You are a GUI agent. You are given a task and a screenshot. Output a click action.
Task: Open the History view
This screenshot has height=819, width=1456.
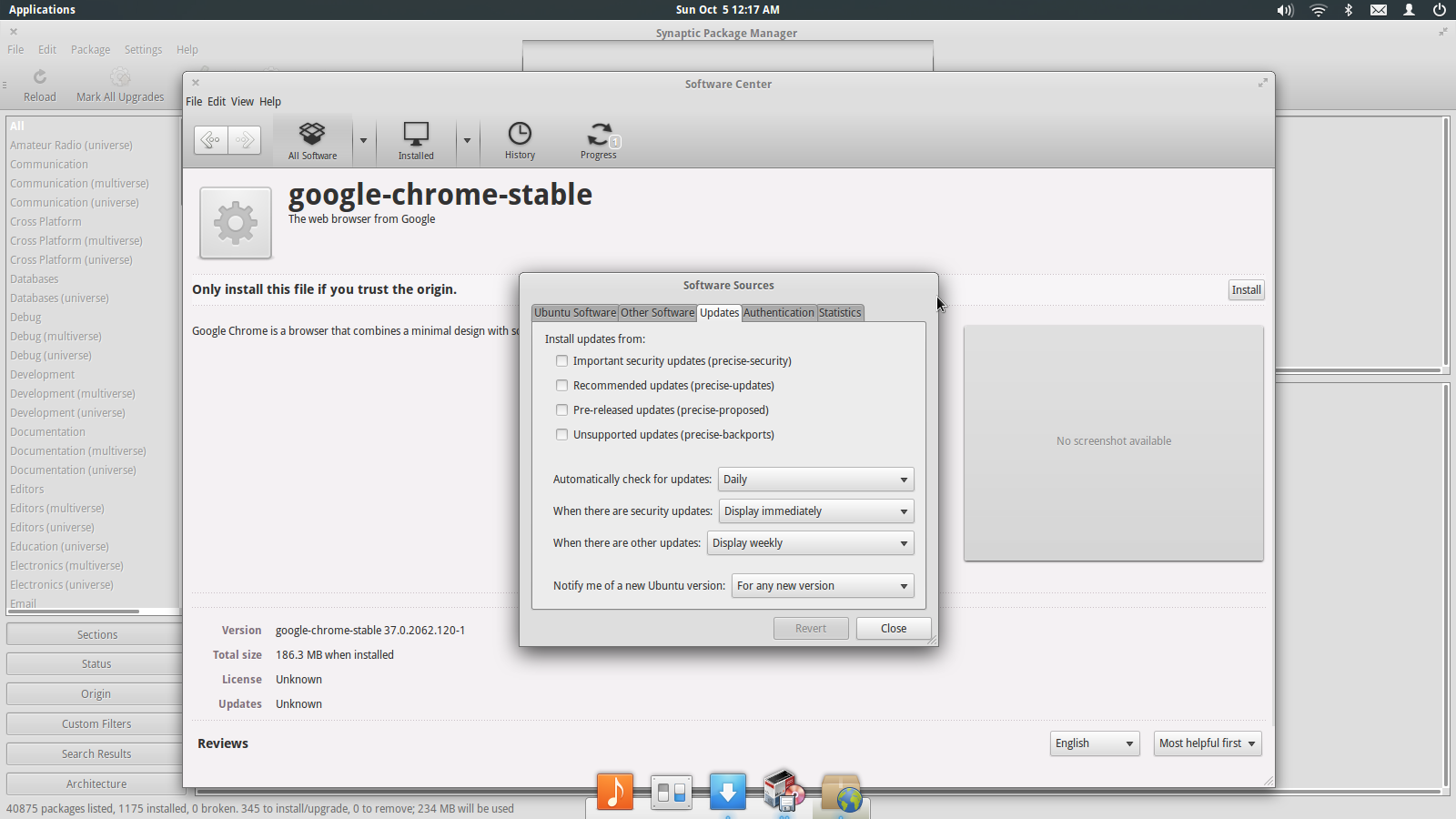click(x=520, y=141)
